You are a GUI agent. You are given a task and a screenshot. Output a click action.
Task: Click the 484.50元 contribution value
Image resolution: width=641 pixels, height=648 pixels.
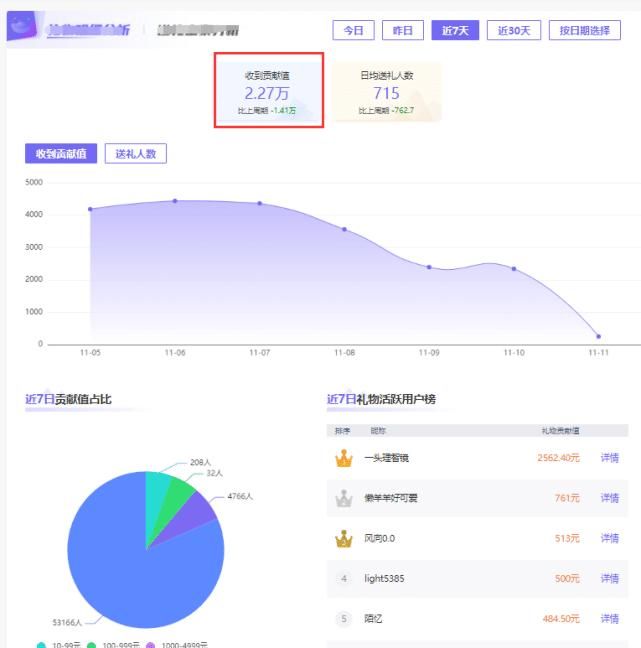pos(561,619)
